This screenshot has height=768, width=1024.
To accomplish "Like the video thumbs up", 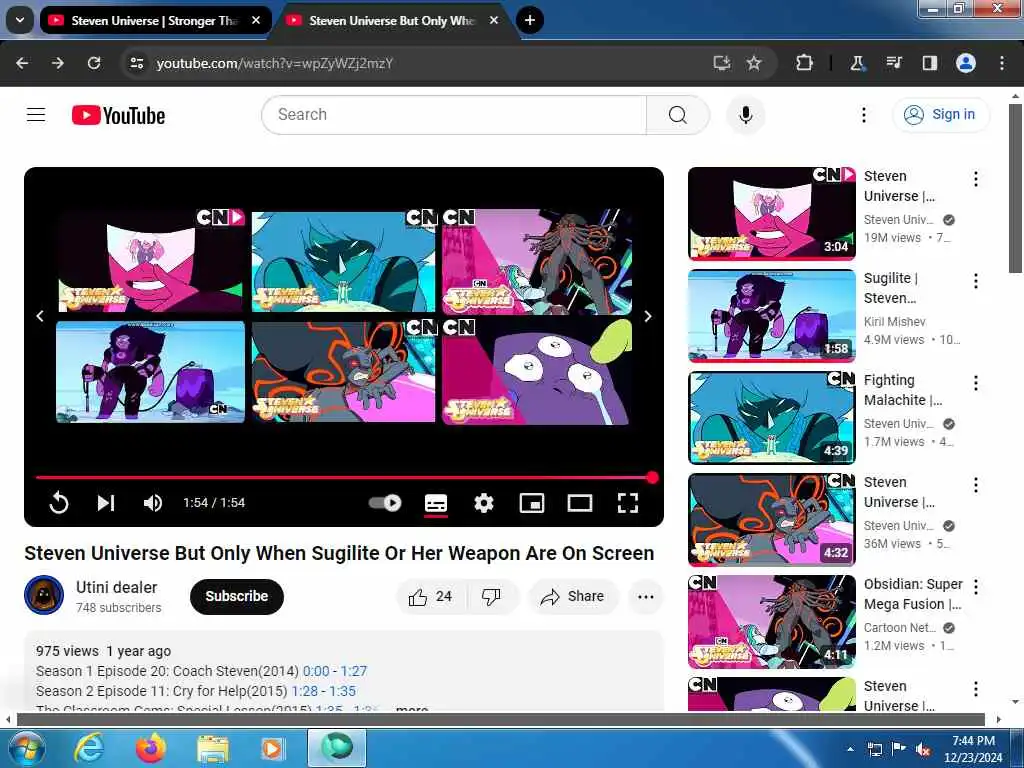I will pos(431,596).
